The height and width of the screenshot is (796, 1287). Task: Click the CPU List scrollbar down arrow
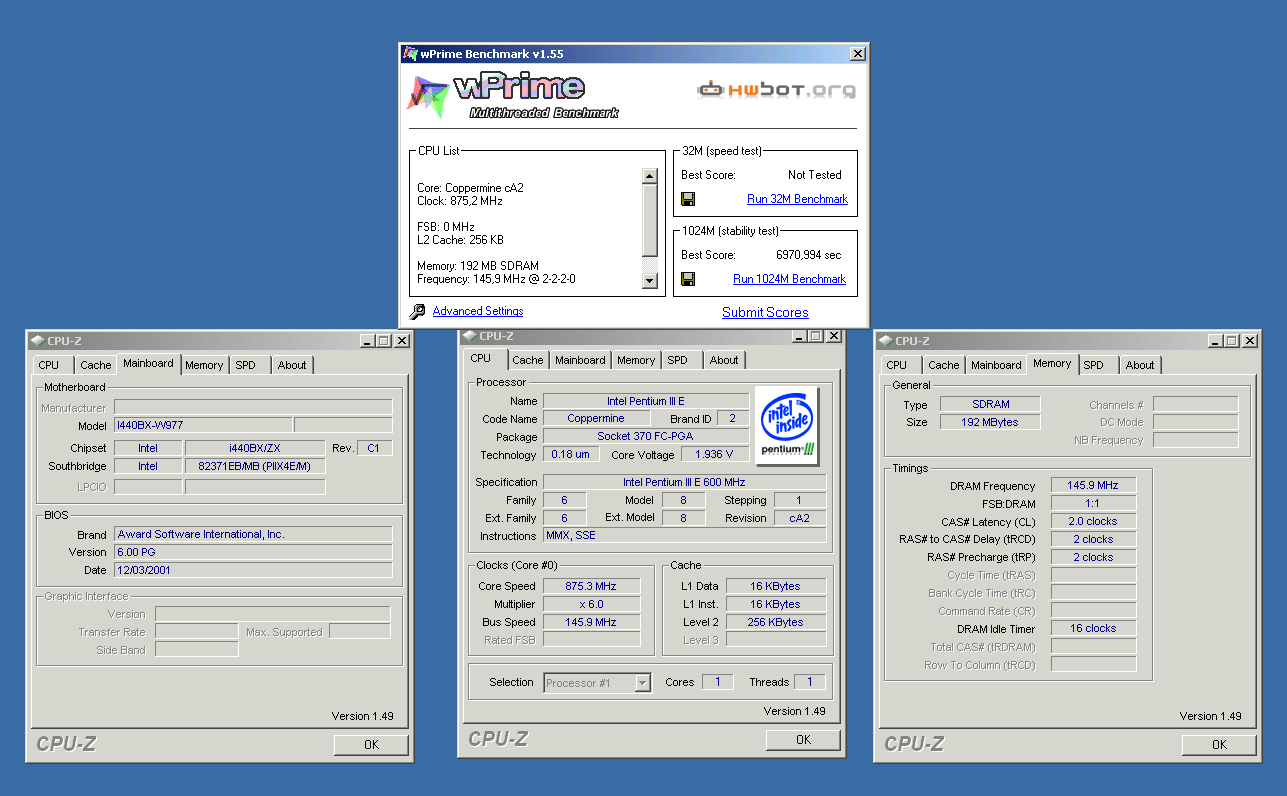(x=649, y=281)
